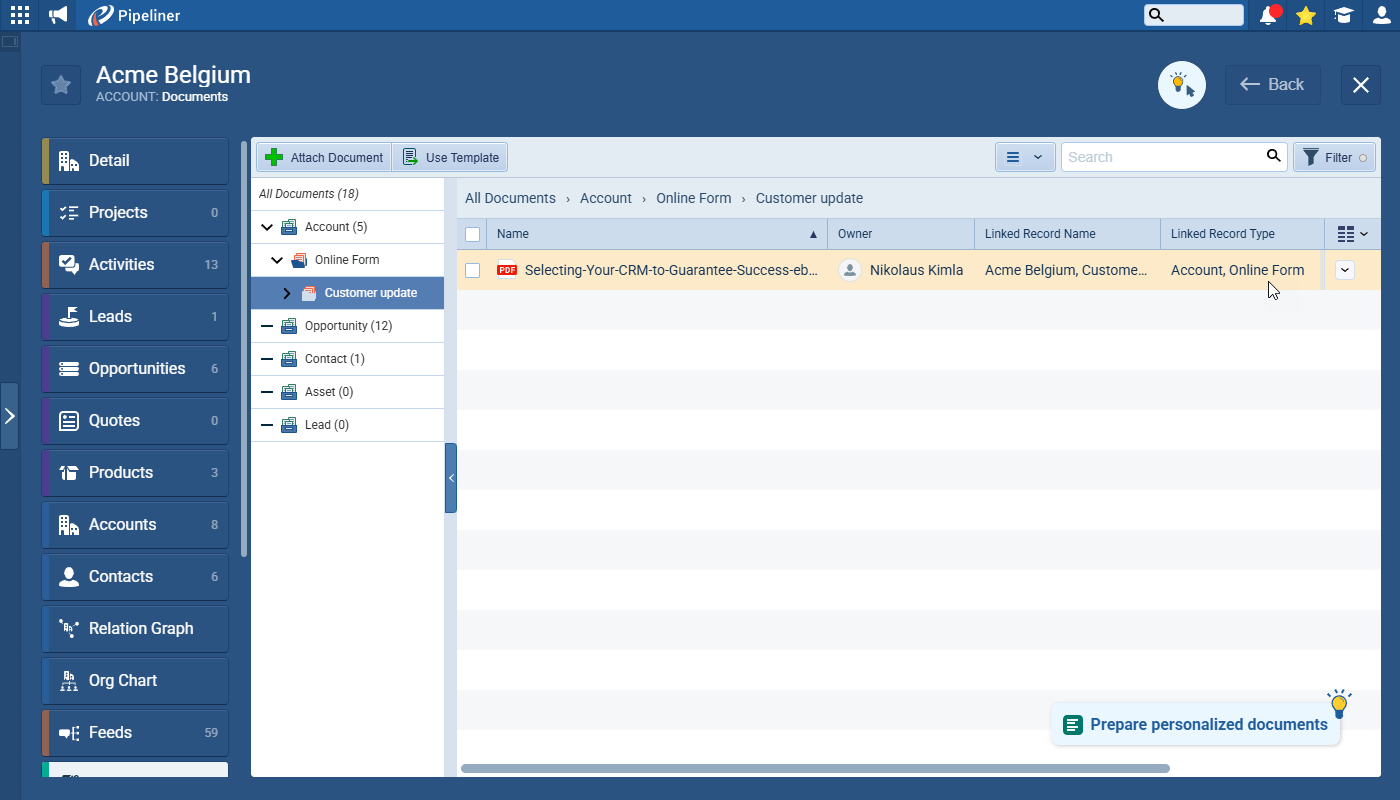
Task: Open the Opportunities tab in the sidebar
Action: [136, 368]
